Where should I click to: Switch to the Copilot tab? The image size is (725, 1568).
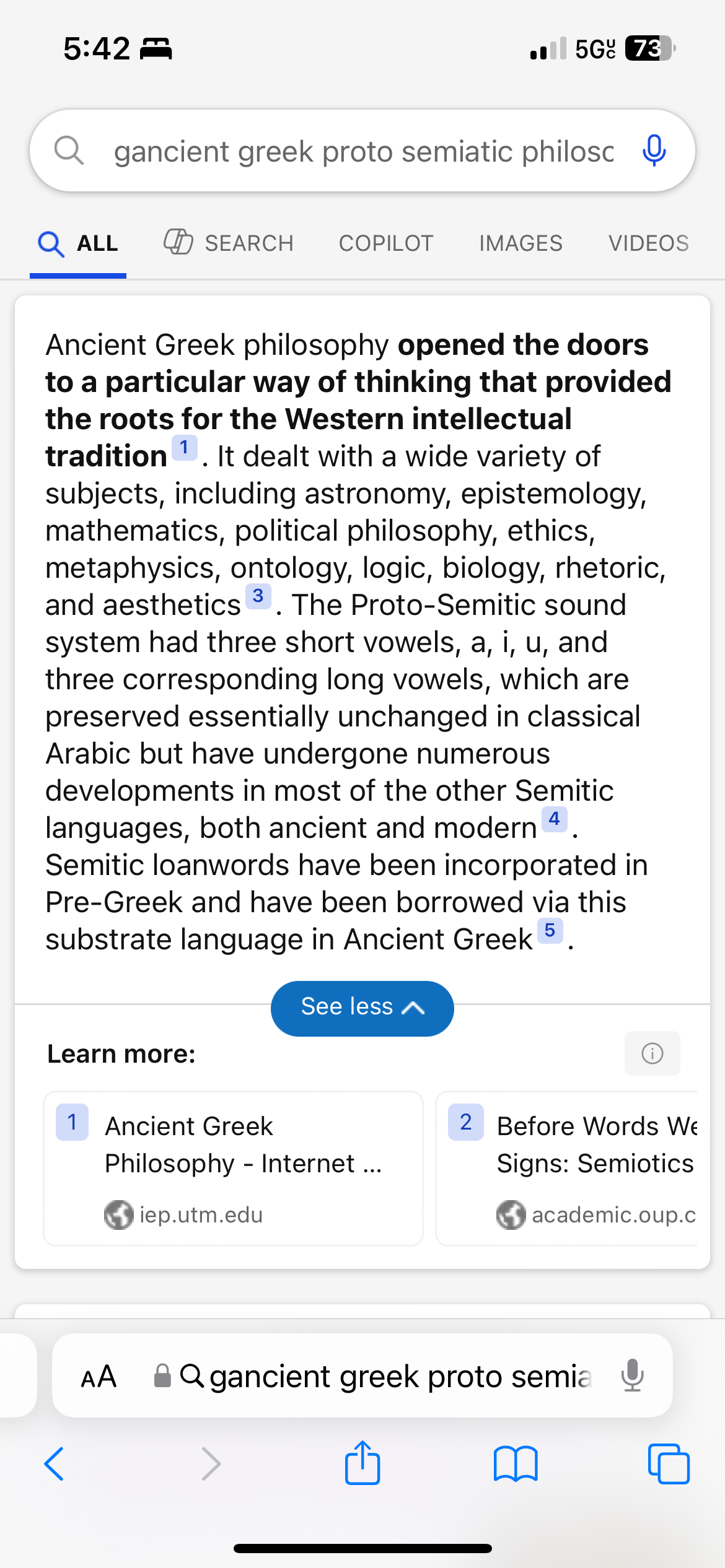(x=386, y=243)
